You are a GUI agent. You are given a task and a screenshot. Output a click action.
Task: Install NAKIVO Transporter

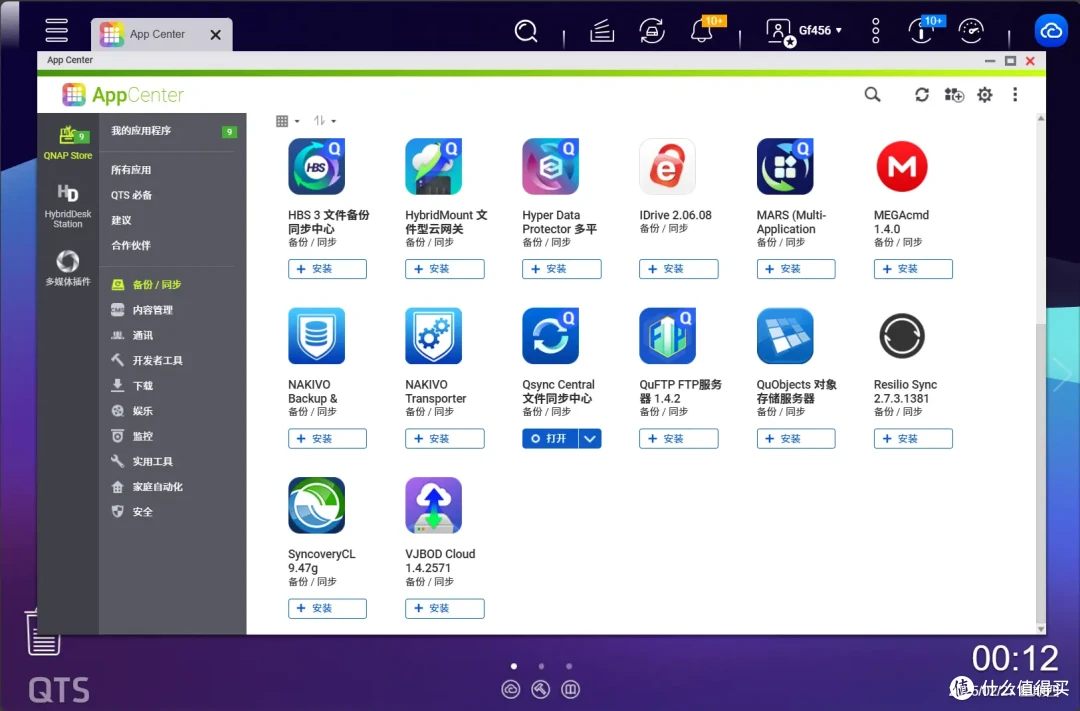[x=444, y=438]
